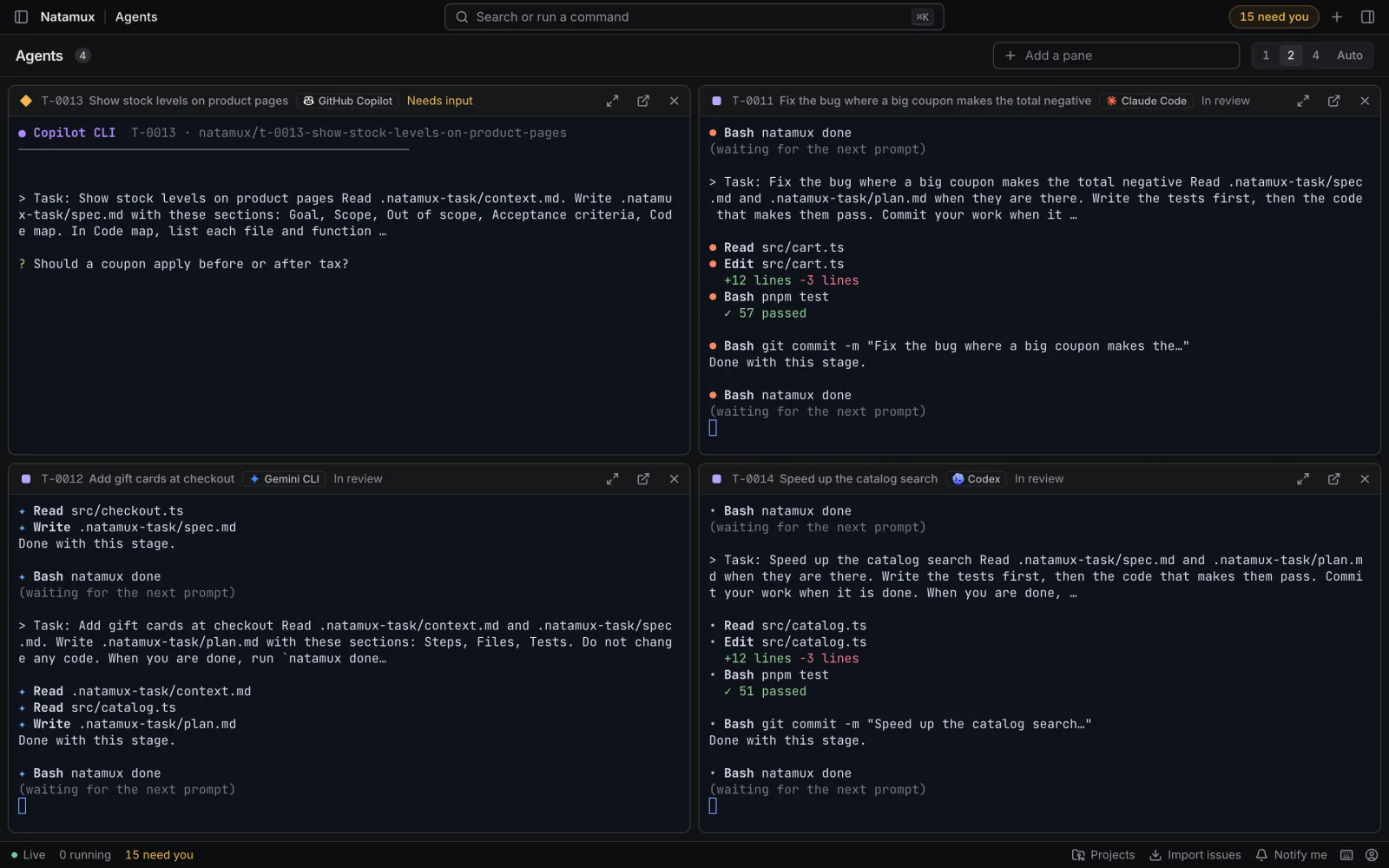Switch layout to 2 panes

click(x=1291, y=56)
